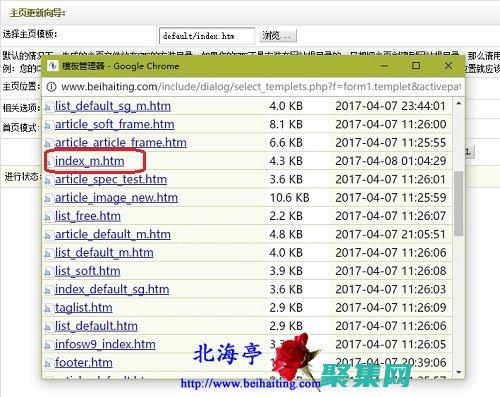This screenshot has height=397, width=500.
Task: Click the date 2017-04-07 11:26:09
Action: pyautogui.click(x=391, y=308)
